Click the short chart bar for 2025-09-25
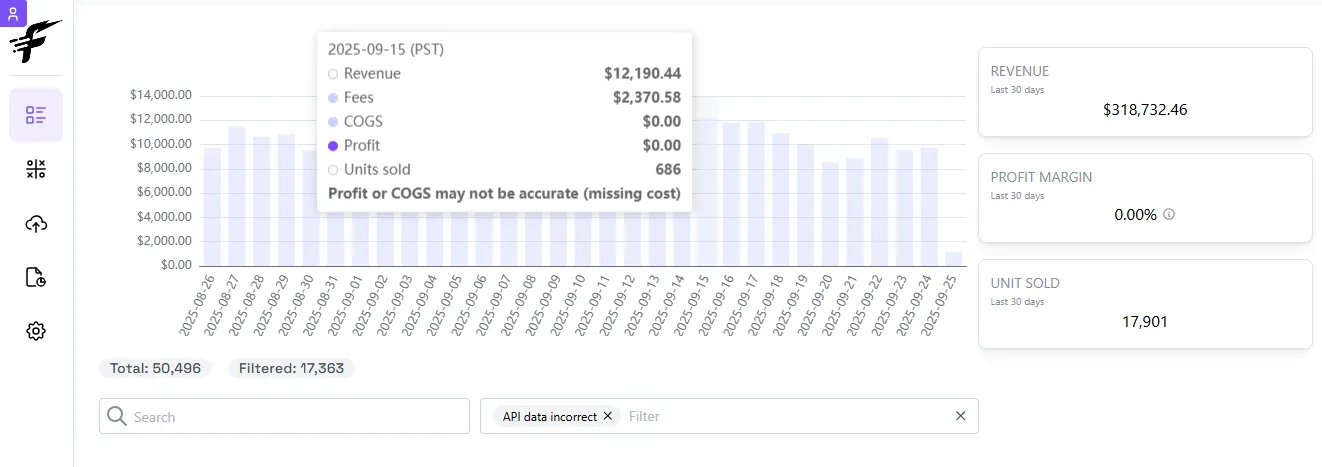 click(954, 258)
